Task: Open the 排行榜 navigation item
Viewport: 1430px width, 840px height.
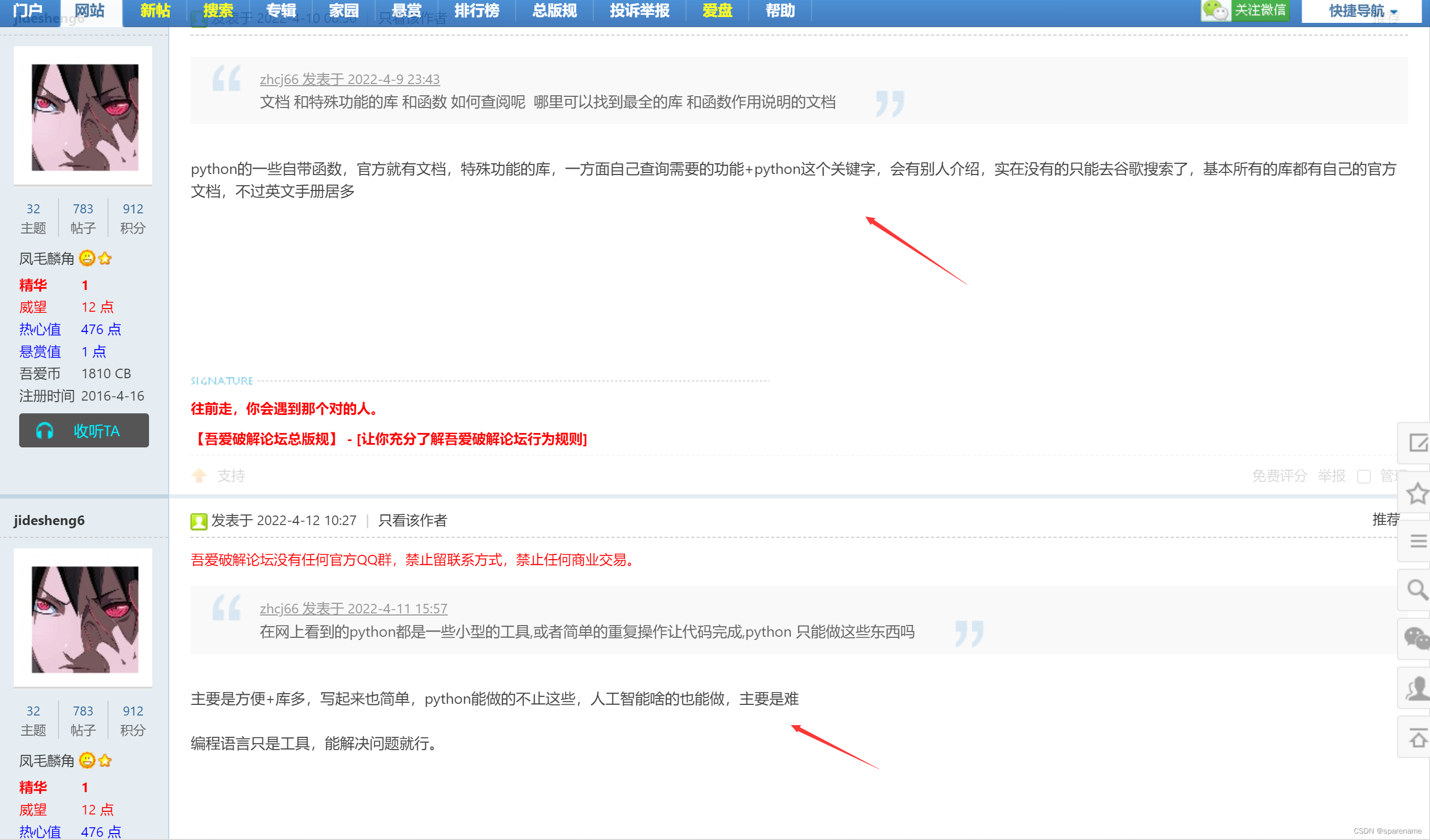Action: coord(477,10)
